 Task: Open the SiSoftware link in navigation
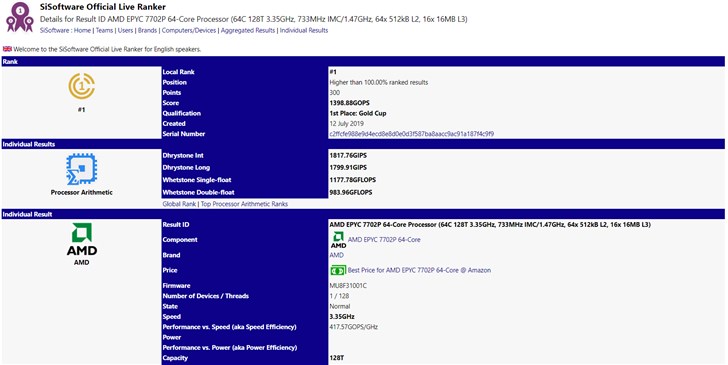pyautogui.click(x=55, y=30)
